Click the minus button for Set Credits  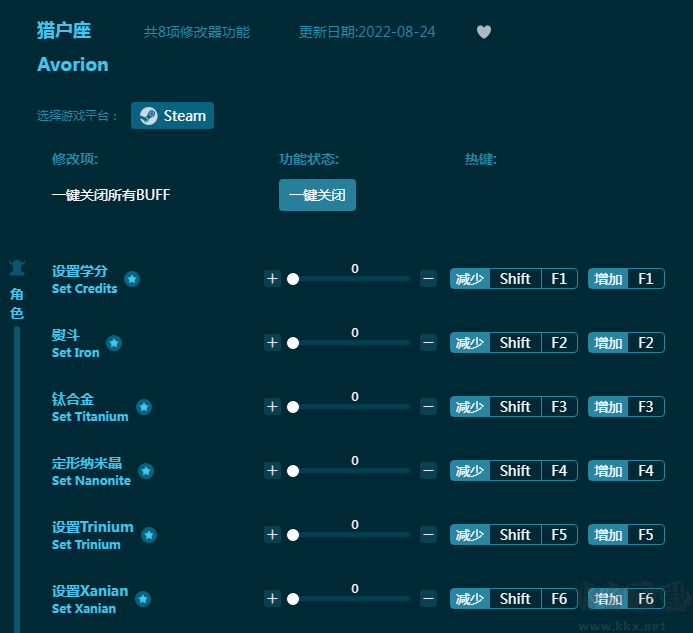(x=428, y=279)
